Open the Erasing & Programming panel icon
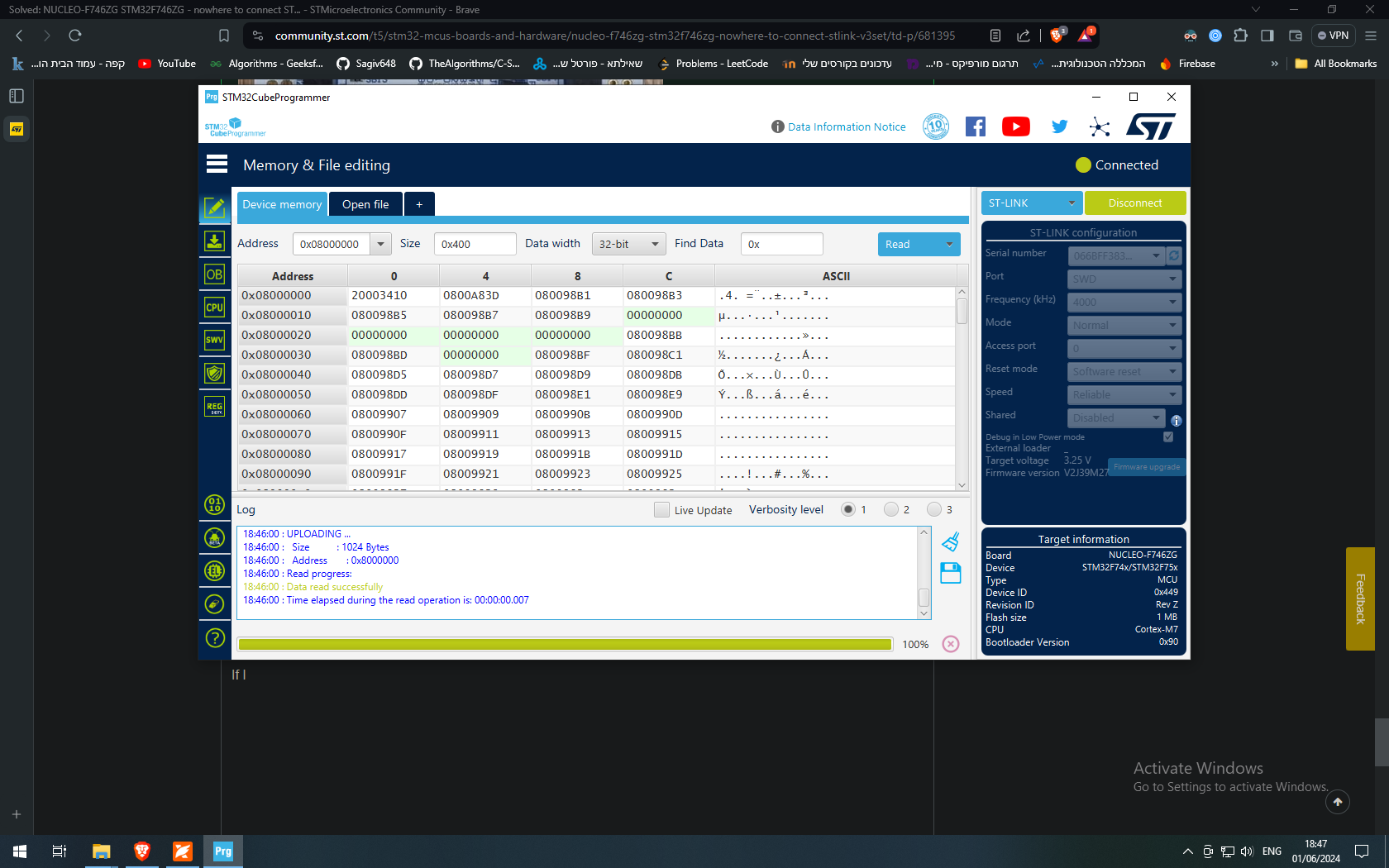1389x868 pixels. pyautogui.click(x=215, y=241)
